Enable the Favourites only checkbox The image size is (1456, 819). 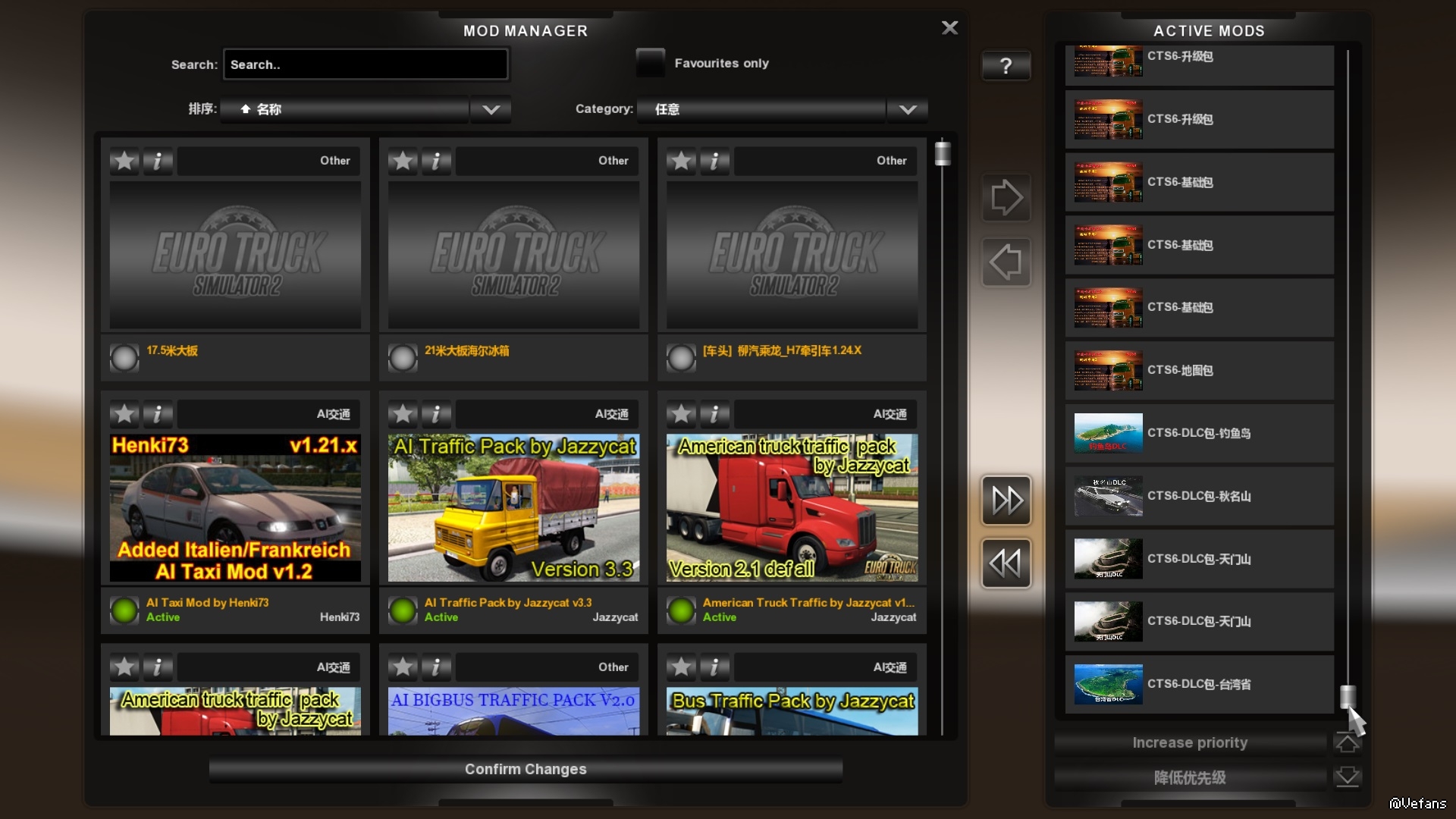point(650,63)
